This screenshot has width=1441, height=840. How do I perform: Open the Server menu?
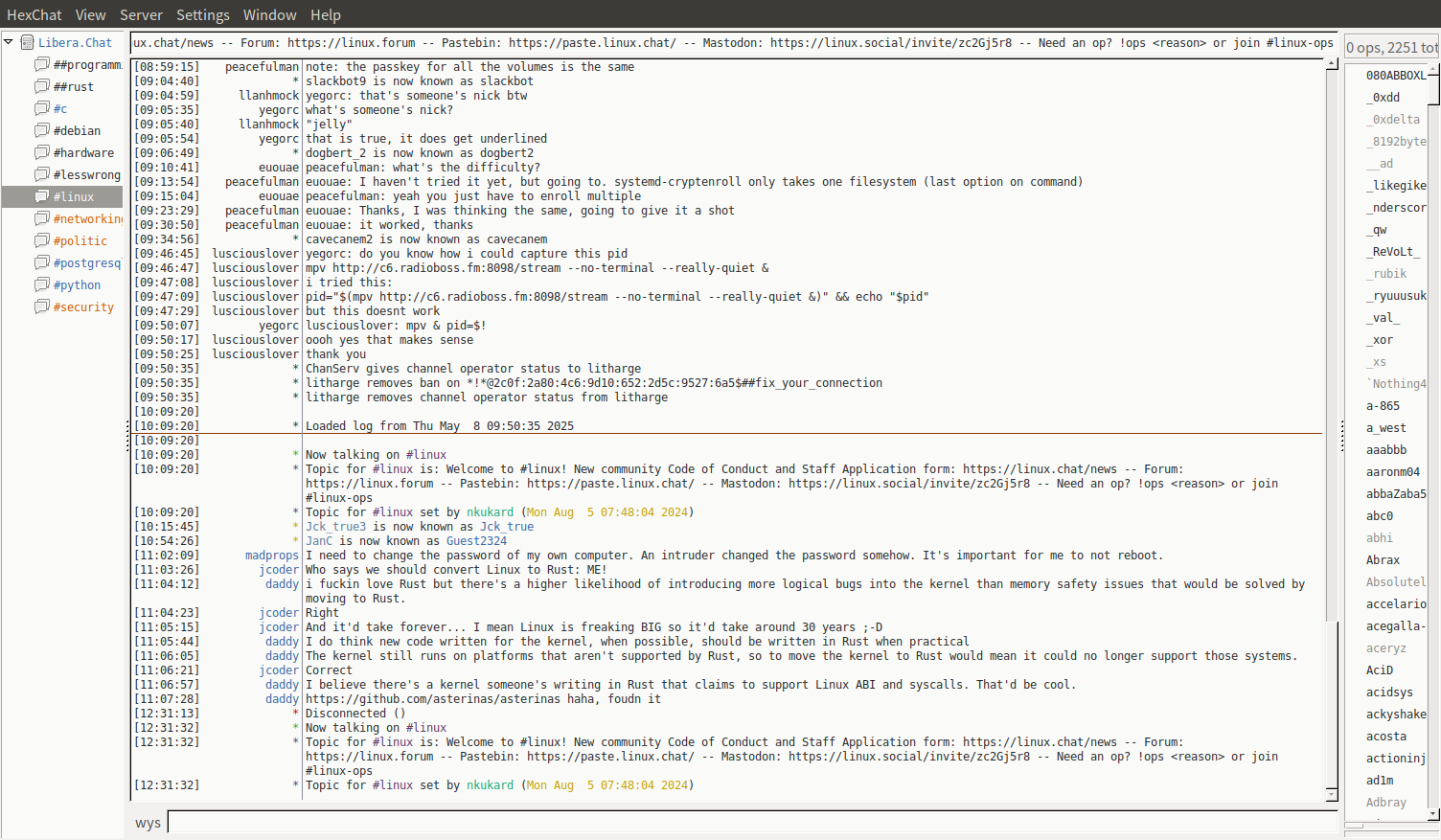pyautogui.click(x=141, y=14)
